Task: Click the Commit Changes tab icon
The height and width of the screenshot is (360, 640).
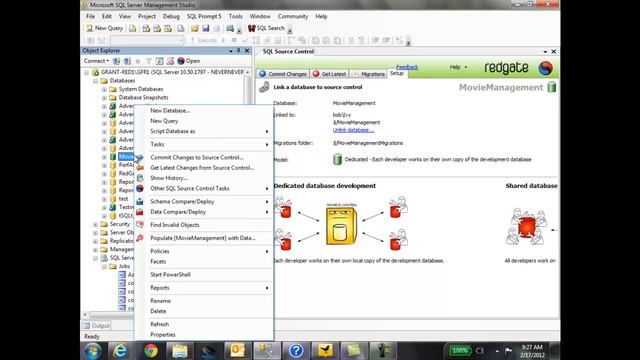Action: point(262,73)
